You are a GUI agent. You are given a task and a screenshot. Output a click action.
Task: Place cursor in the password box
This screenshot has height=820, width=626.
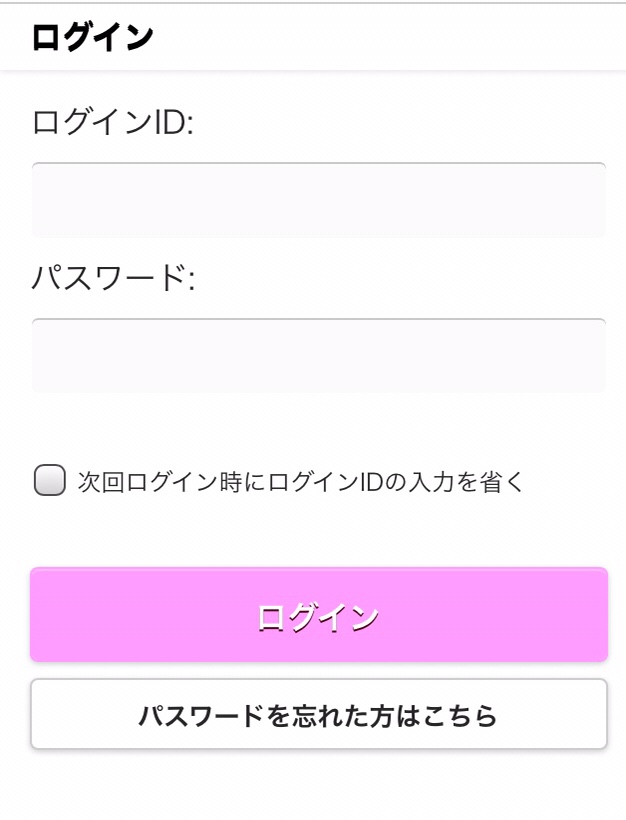[x=318, y=356]
